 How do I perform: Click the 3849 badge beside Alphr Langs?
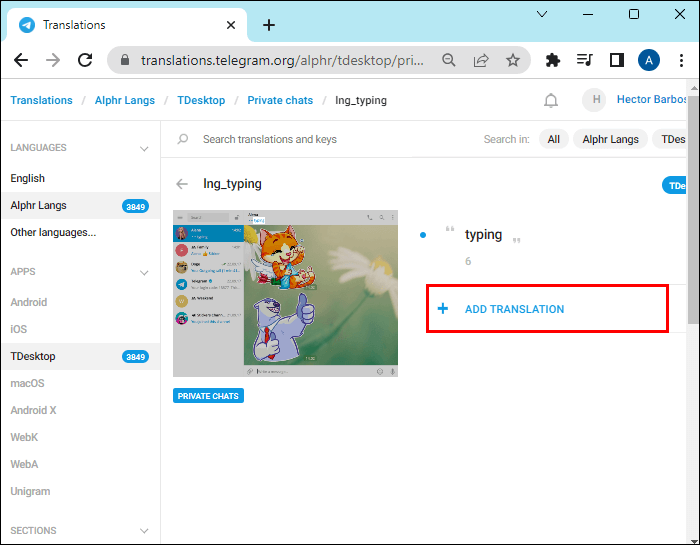click(135, 206)
